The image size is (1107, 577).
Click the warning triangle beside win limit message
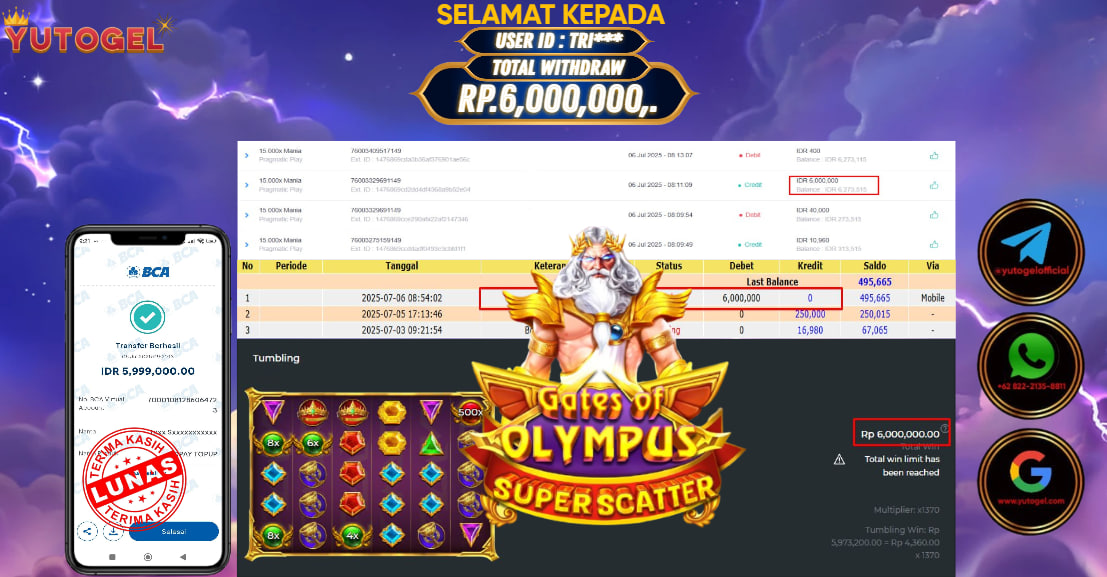tap(839, 460)
